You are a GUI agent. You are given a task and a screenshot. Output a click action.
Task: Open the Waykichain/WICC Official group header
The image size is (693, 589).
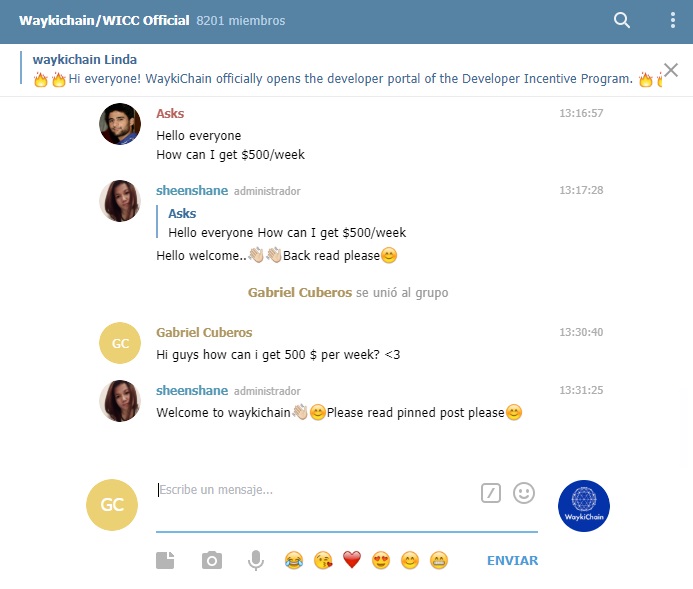152,20
